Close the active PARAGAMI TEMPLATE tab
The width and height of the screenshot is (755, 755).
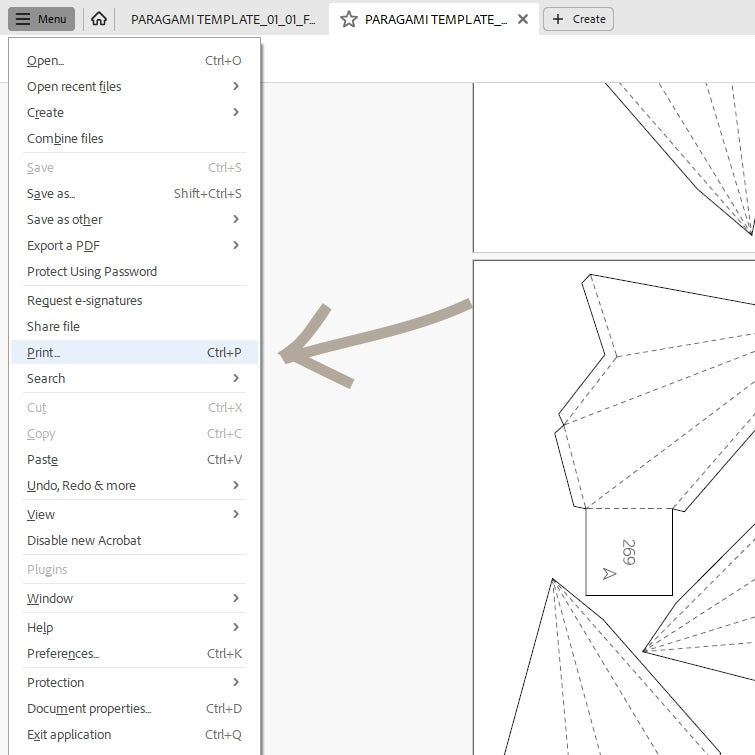[x=522, y=19]
